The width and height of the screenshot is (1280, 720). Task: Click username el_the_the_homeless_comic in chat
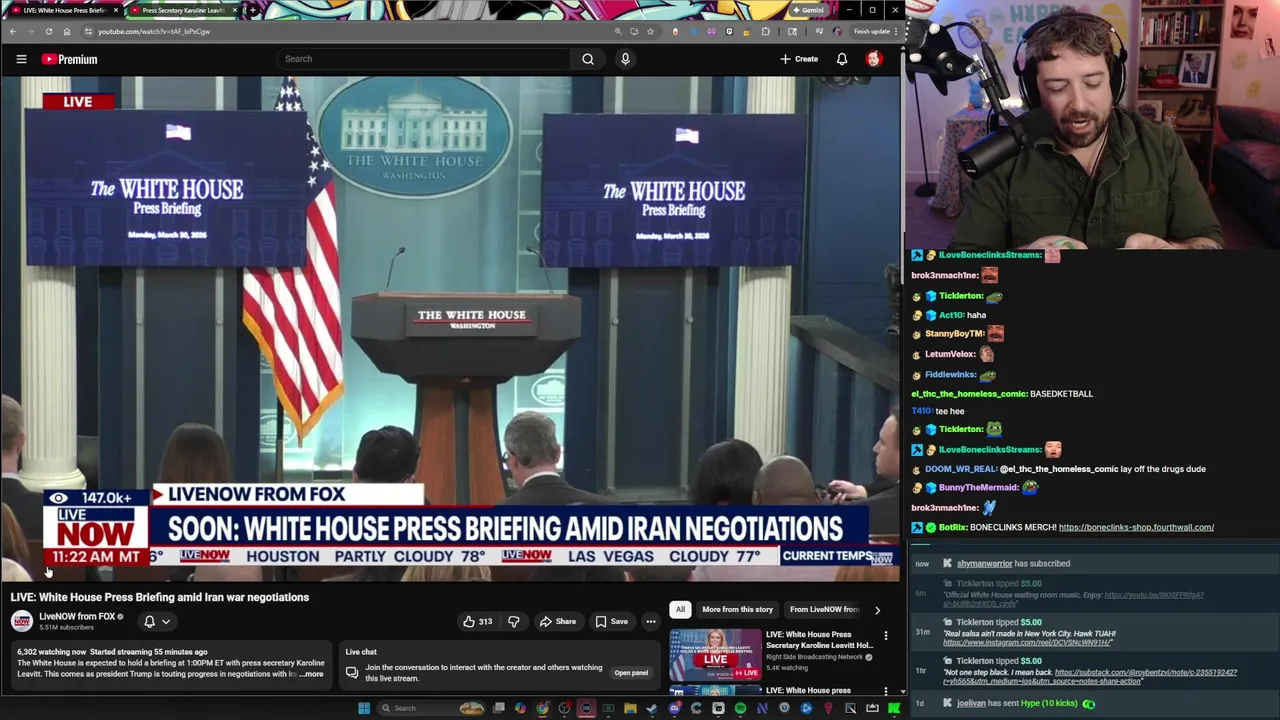pos(968,394)
